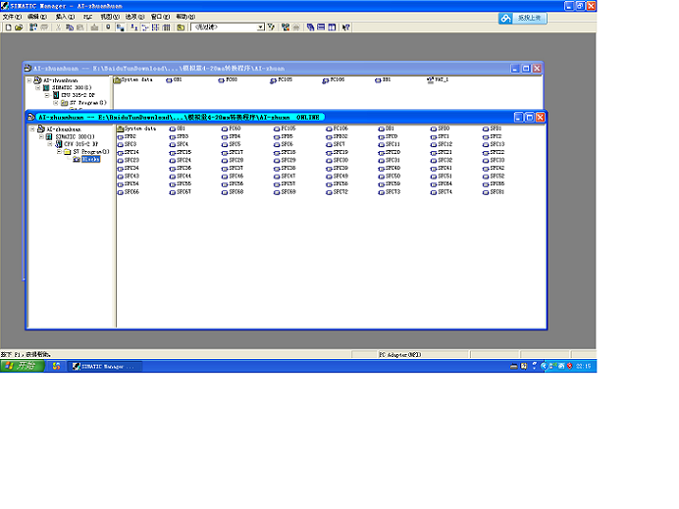Select SFC74 block icon
The width and height of the screenshot is (679, 509).
[x=441, y=192]
